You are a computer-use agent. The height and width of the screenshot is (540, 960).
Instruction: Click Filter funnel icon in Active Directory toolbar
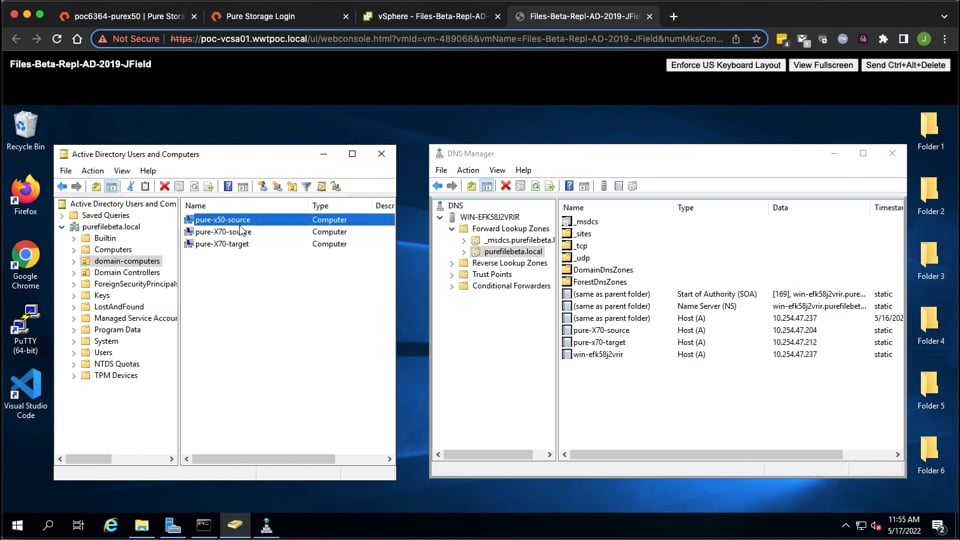[306, 186]
